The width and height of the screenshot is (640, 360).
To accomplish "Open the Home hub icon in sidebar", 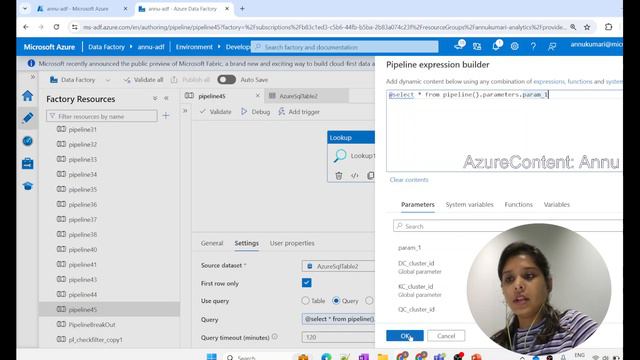I will click(28, 96).
